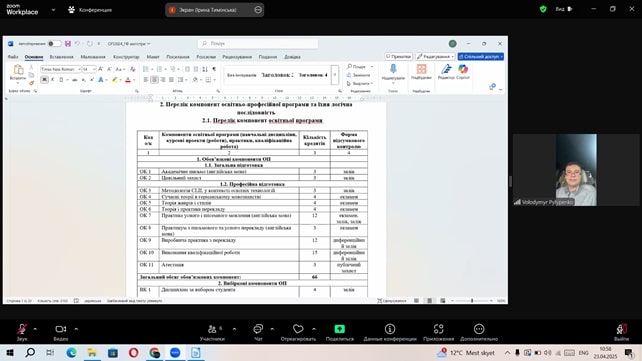Toggle Center alignment button
The width and height of the screenshot is (642, 361).
point(154,80)
